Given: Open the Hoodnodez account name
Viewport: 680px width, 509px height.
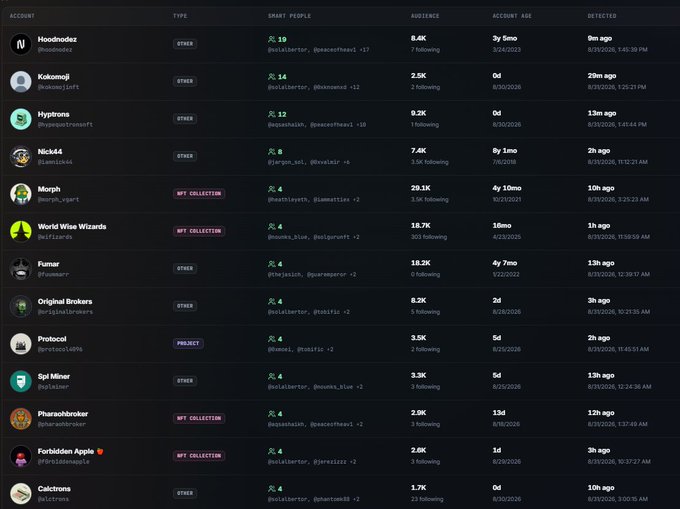Looking at the screenshot, I should [x=57, y=39].
